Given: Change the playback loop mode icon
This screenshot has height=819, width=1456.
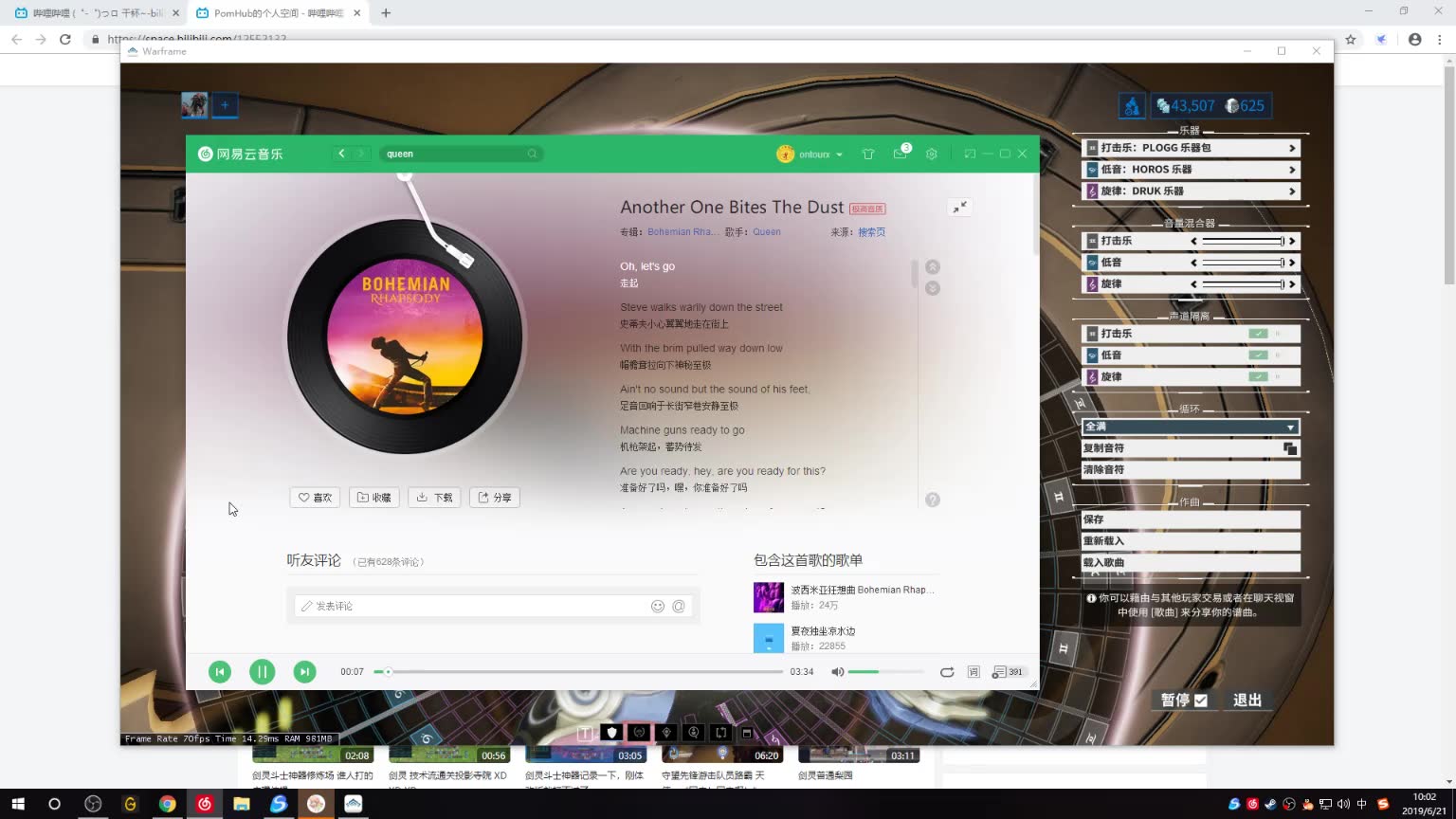Looking at the screenshot, I should pyautogui.click(x=946, y=672).
